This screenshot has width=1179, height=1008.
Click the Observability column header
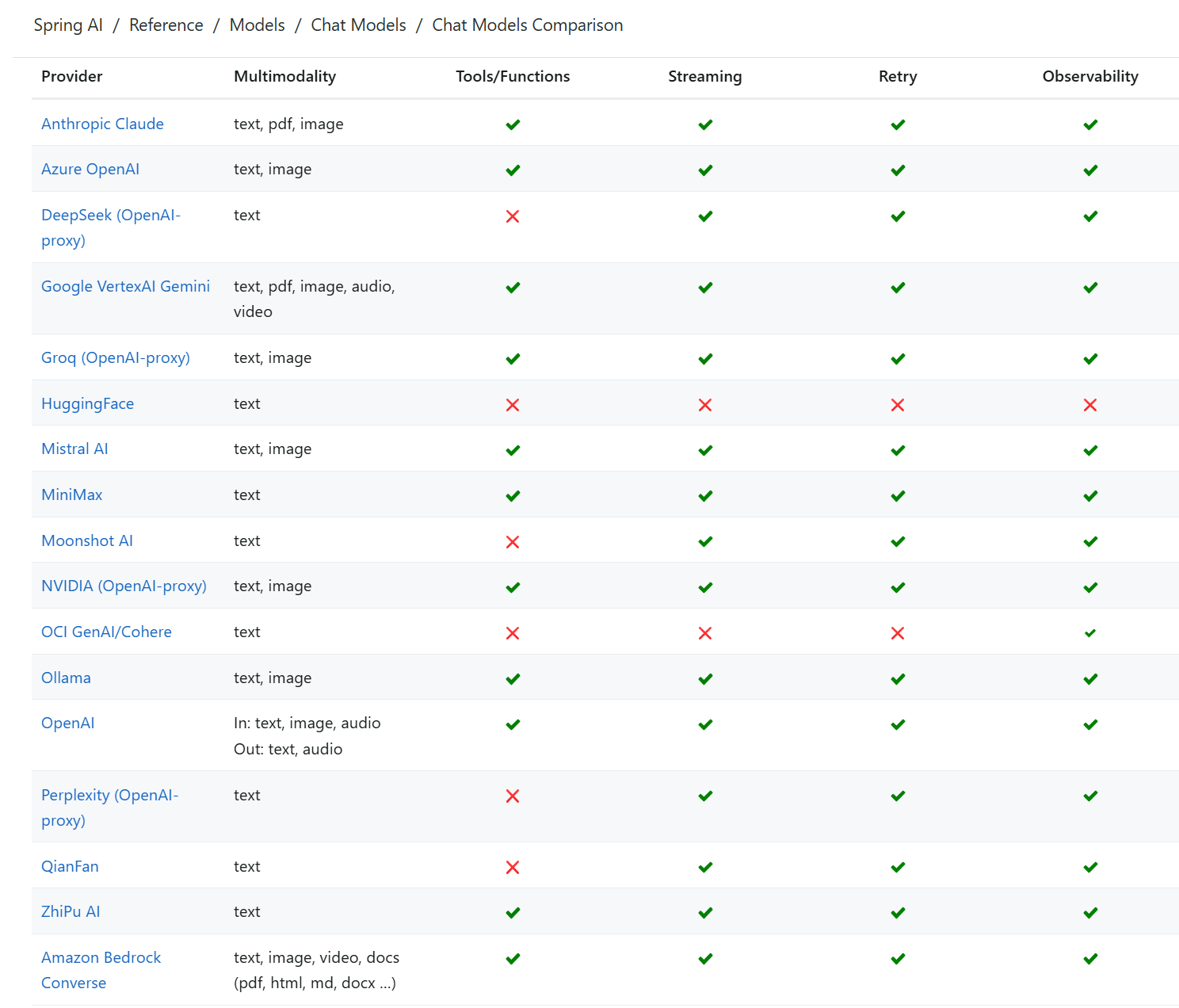point(1090,76)
